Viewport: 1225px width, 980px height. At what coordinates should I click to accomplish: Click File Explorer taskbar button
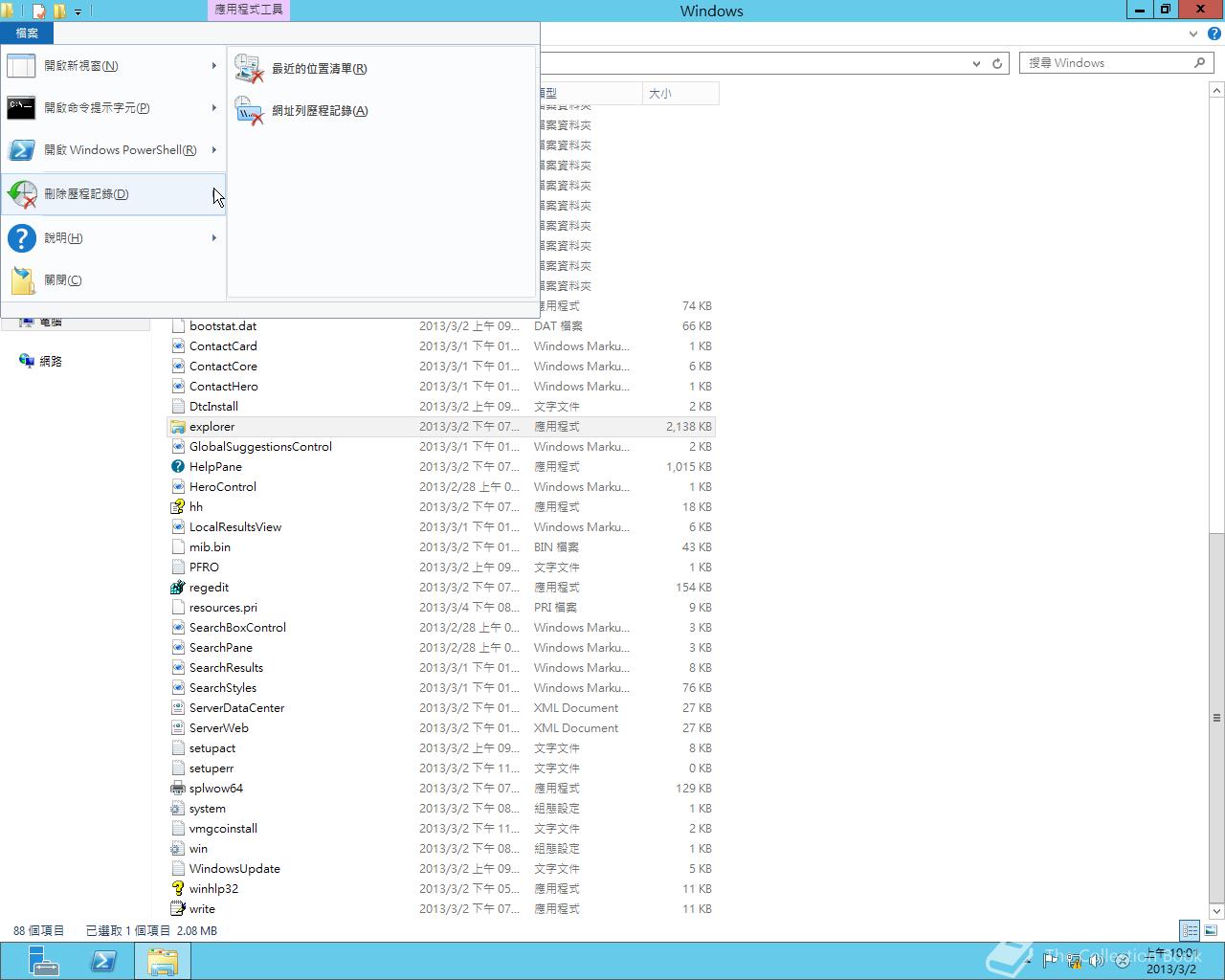[163, 961]
